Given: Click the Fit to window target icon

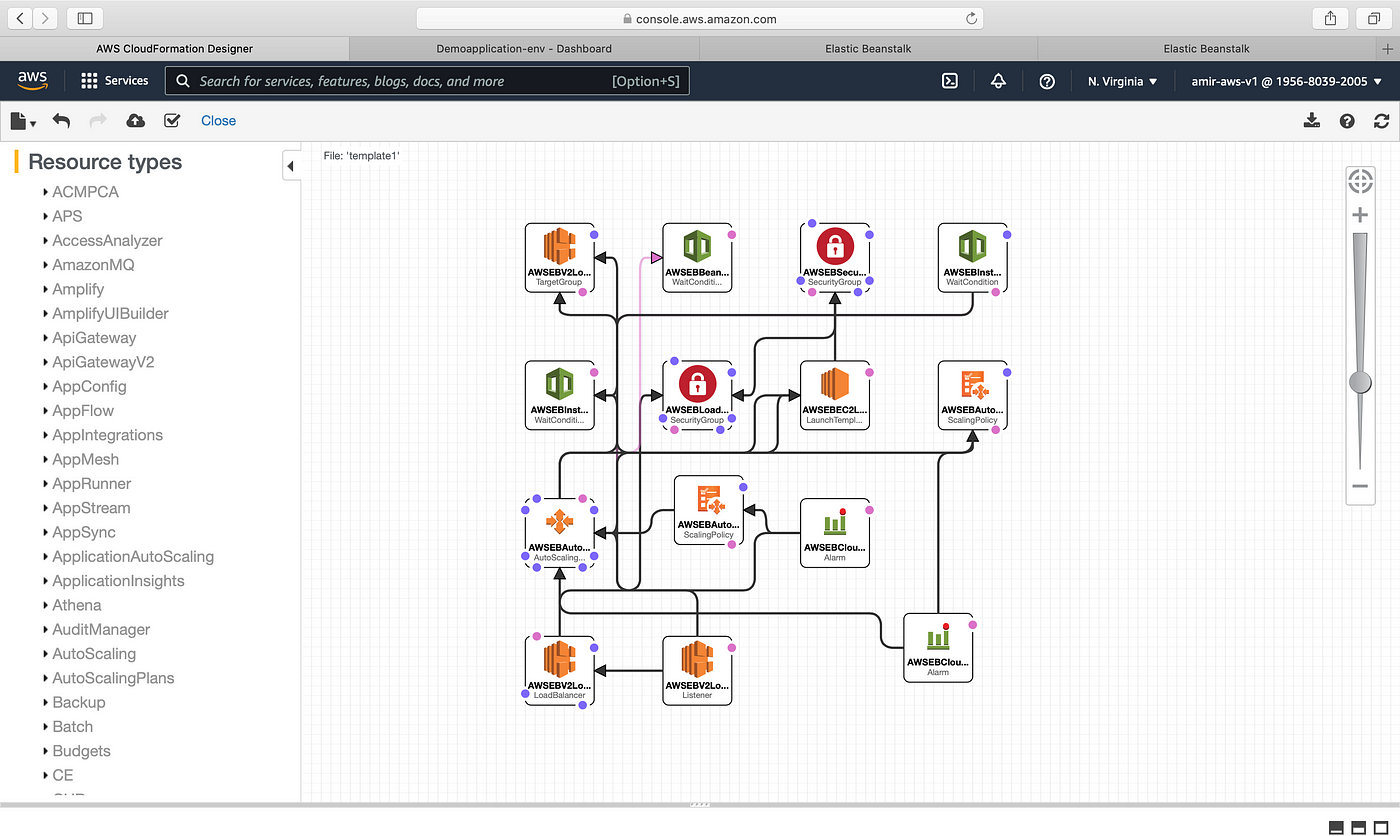Looking at the screenshot, I should 1360,181.
